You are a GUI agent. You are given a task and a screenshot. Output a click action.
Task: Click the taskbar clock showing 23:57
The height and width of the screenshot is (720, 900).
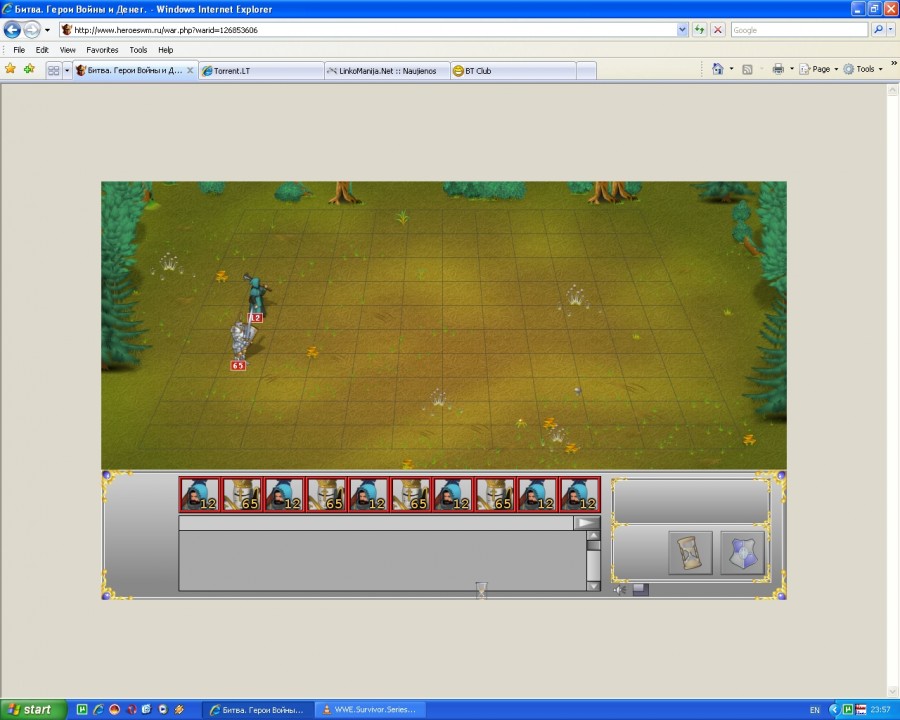point(880,710)
